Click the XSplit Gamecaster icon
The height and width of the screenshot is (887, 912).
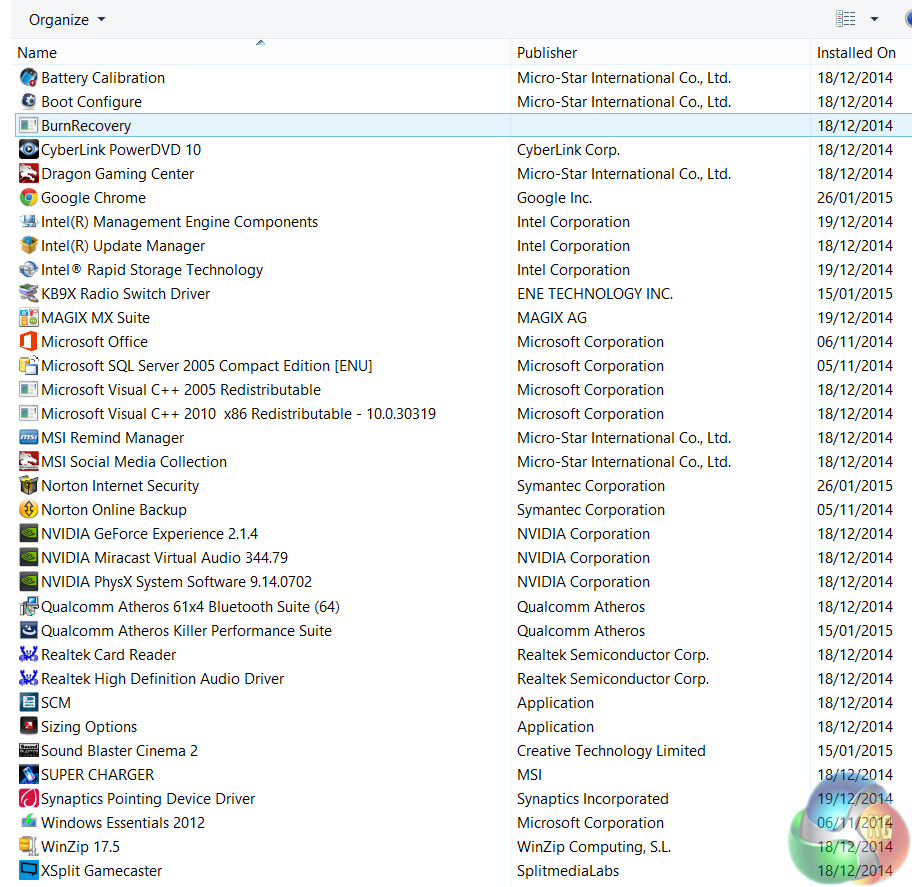pyautogui.click(x=29, y=871)
